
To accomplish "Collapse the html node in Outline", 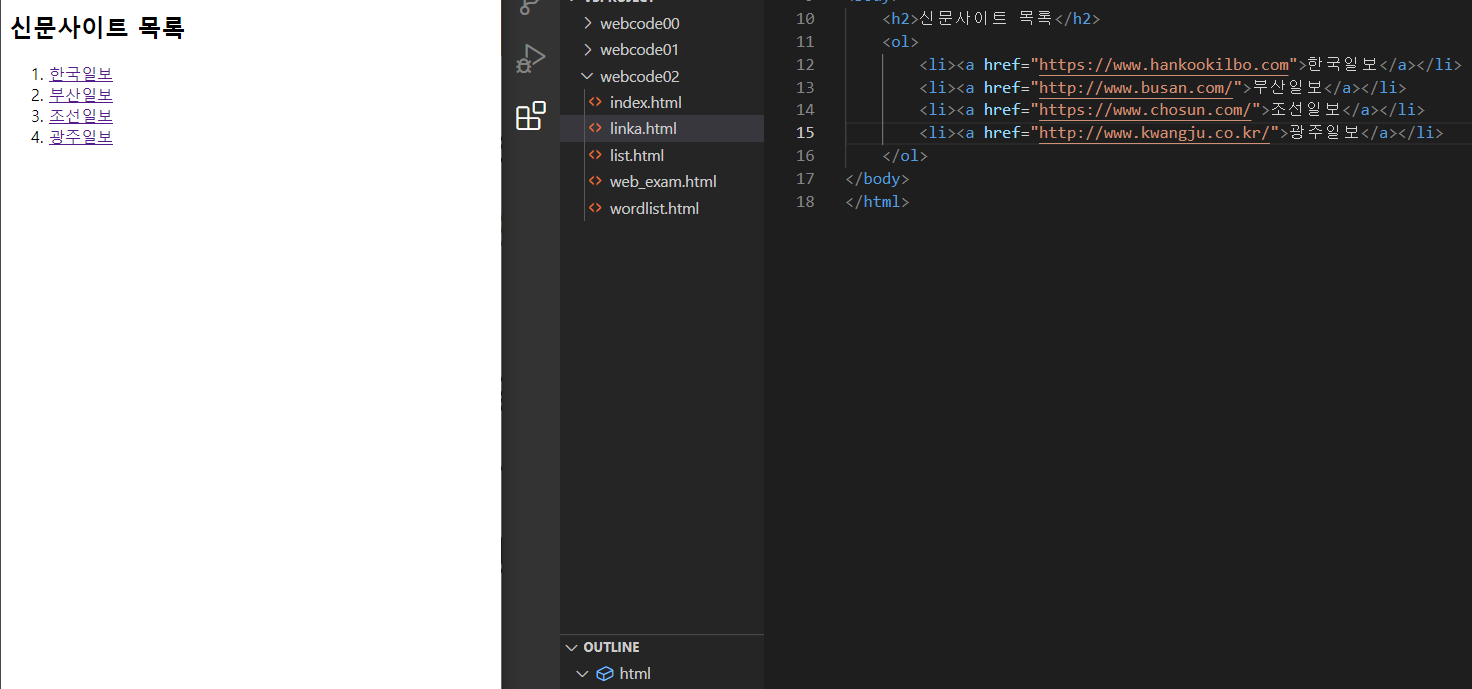I will pyautogui.click(x=582, y=674).
